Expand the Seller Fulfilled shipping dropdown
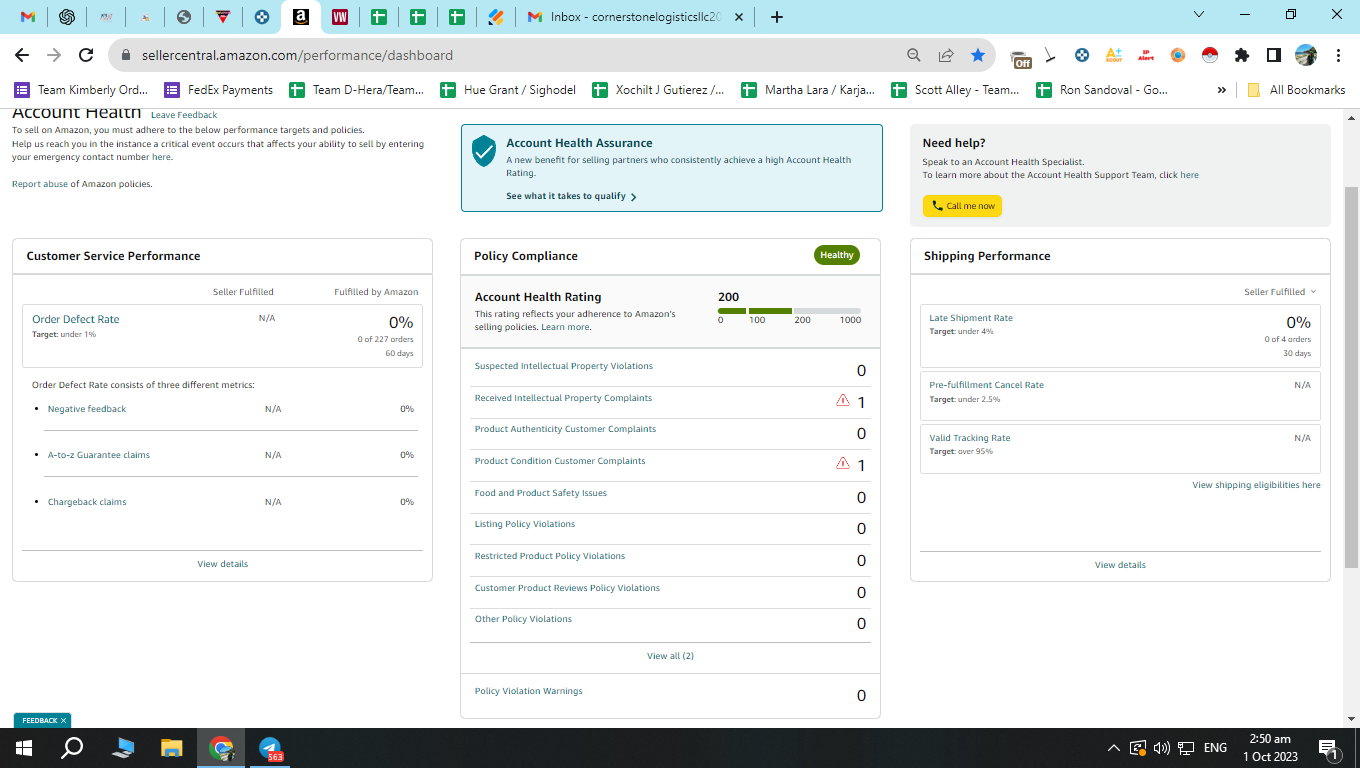The height and width of the screenshot is (768, 1360). (1280, 292)
